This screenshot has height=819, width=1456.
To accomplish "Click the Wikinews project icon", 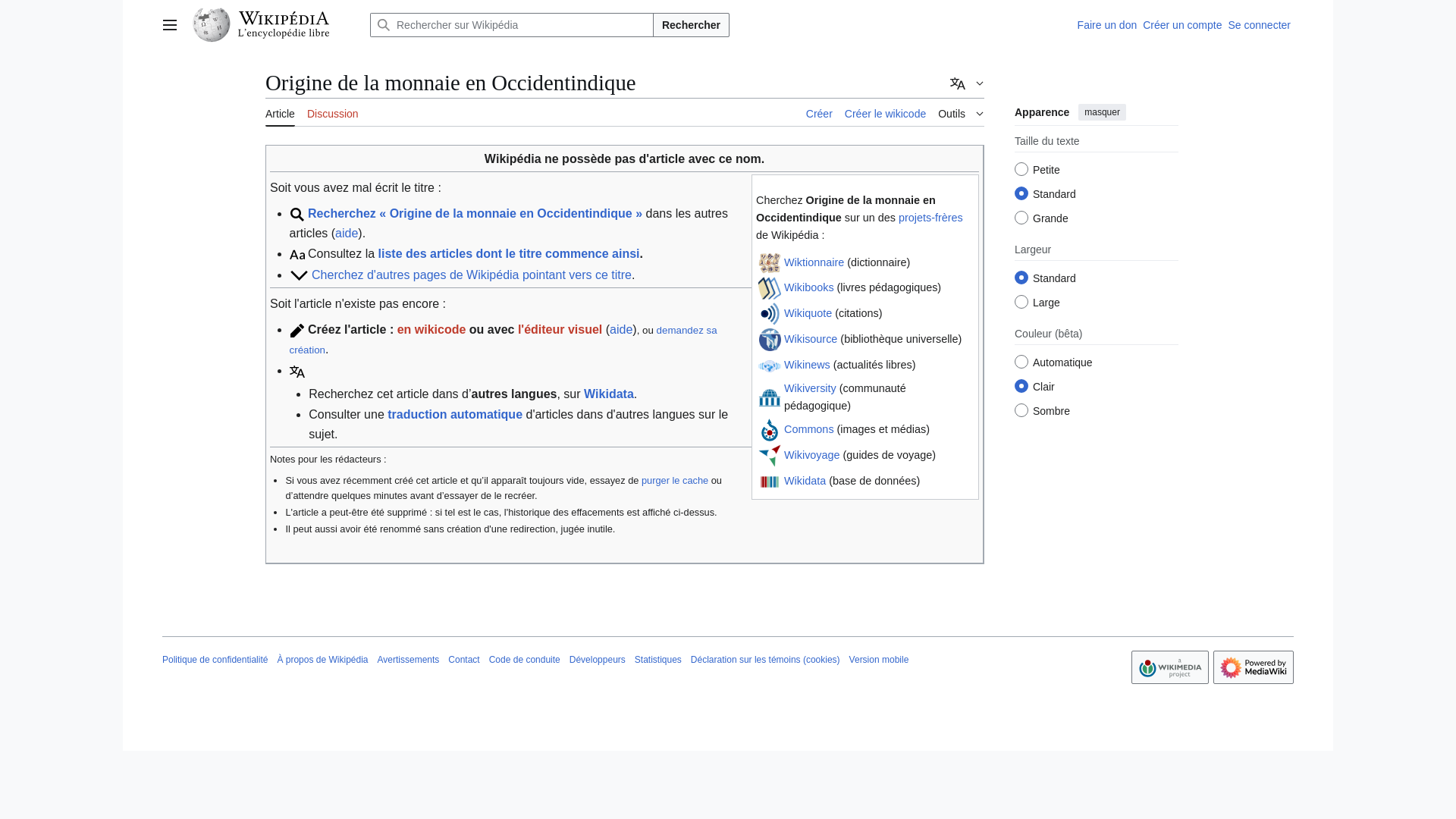I will tap(770, 366).
